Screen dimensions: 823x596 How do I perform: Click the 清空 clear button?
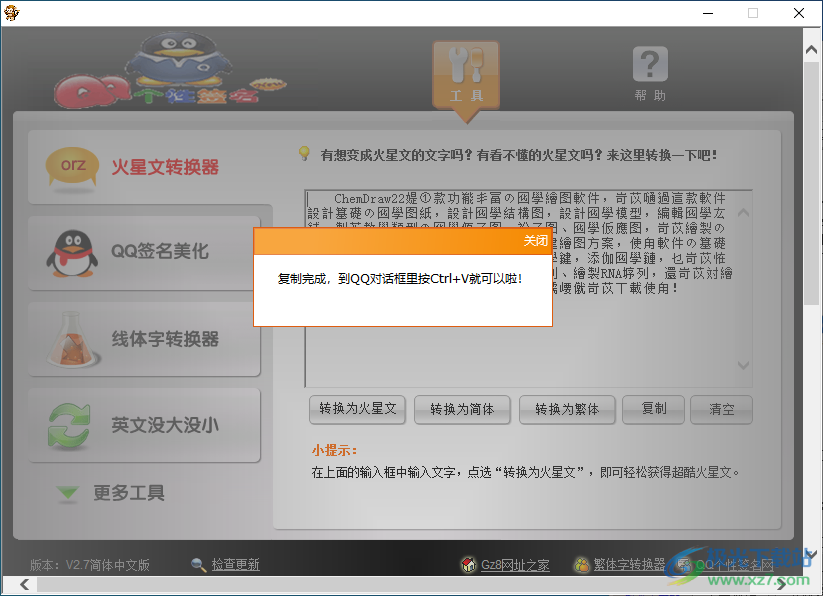[x=722, y=409]
